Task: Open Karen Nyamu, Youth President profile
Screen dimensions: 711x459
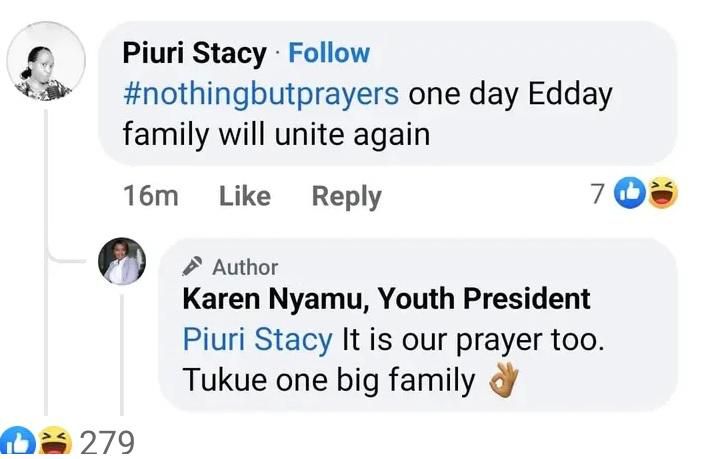Action: (386, 298)
